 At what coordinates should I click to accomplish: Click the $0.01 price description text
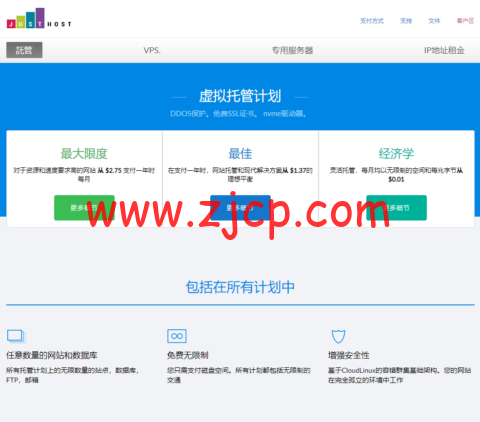pos(396,175)
